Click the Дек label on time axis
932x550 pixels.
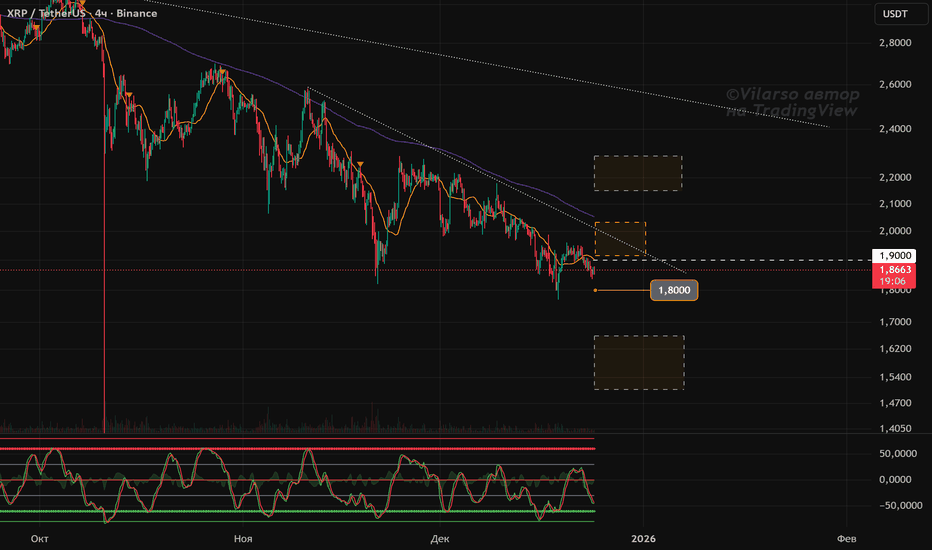pyautogui.click(x=440, y=539)
